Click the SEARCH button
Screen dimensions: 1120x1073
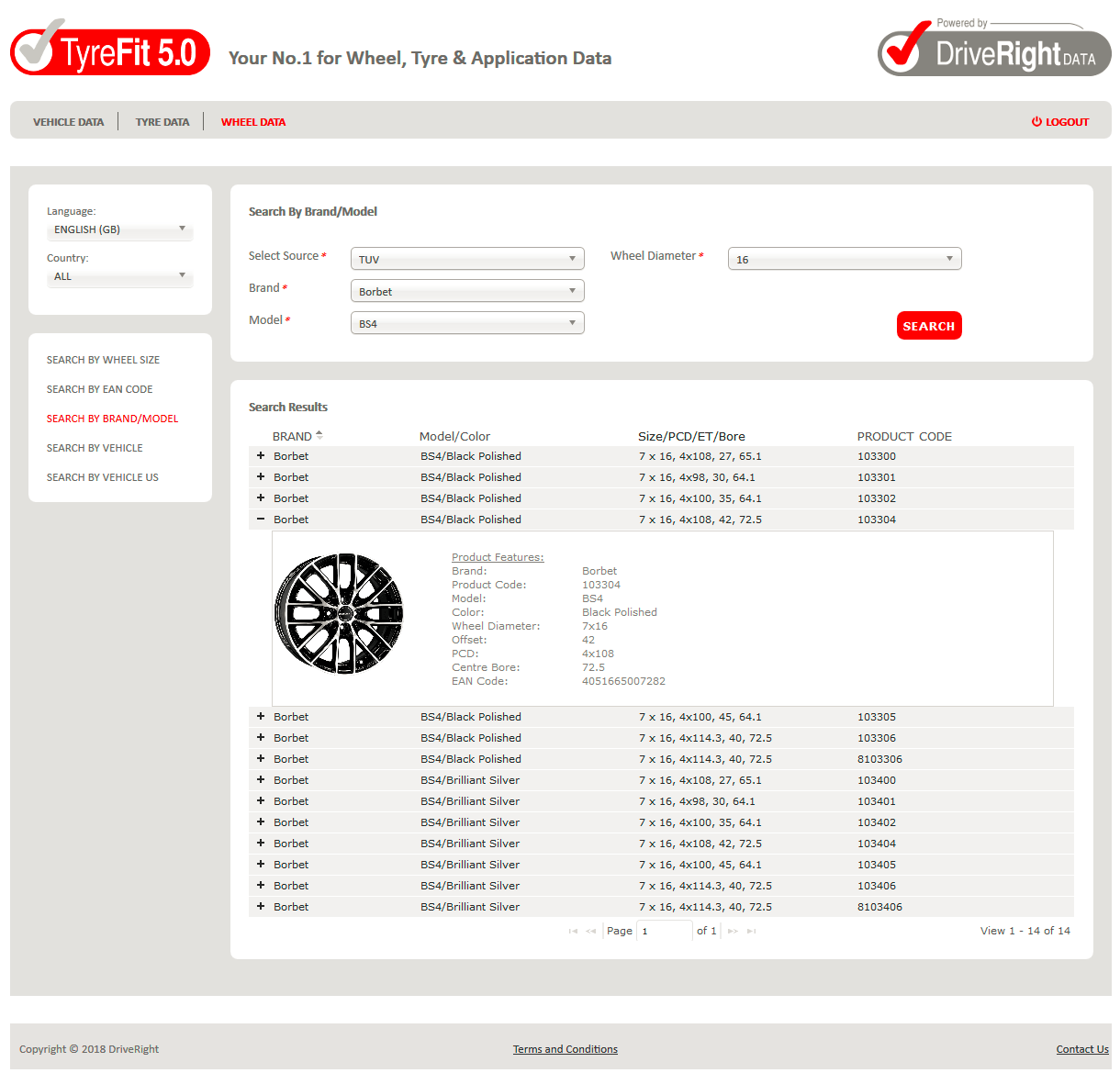tap(929, 325)
